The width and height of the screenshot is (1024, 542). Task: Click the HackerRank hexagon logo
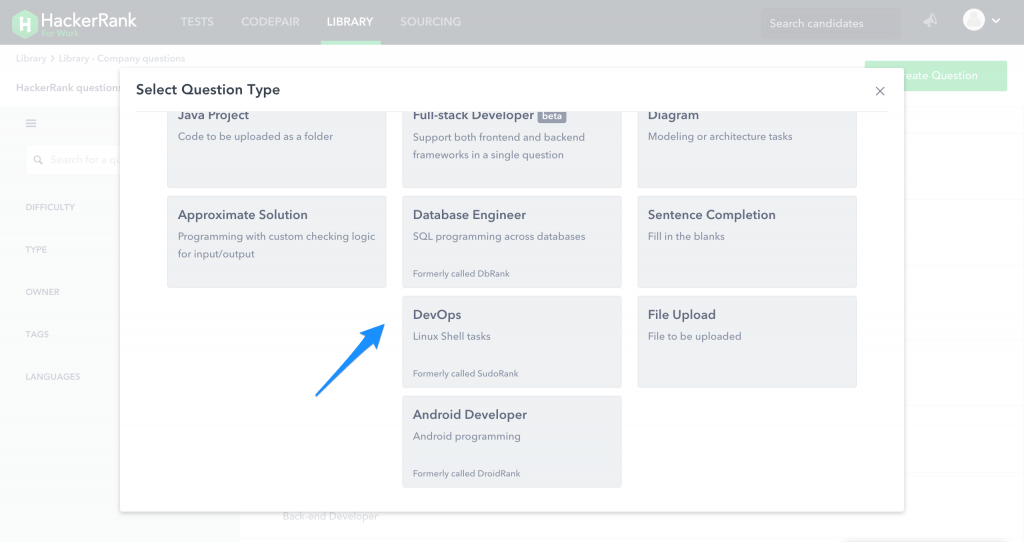(x=25, y=24)
